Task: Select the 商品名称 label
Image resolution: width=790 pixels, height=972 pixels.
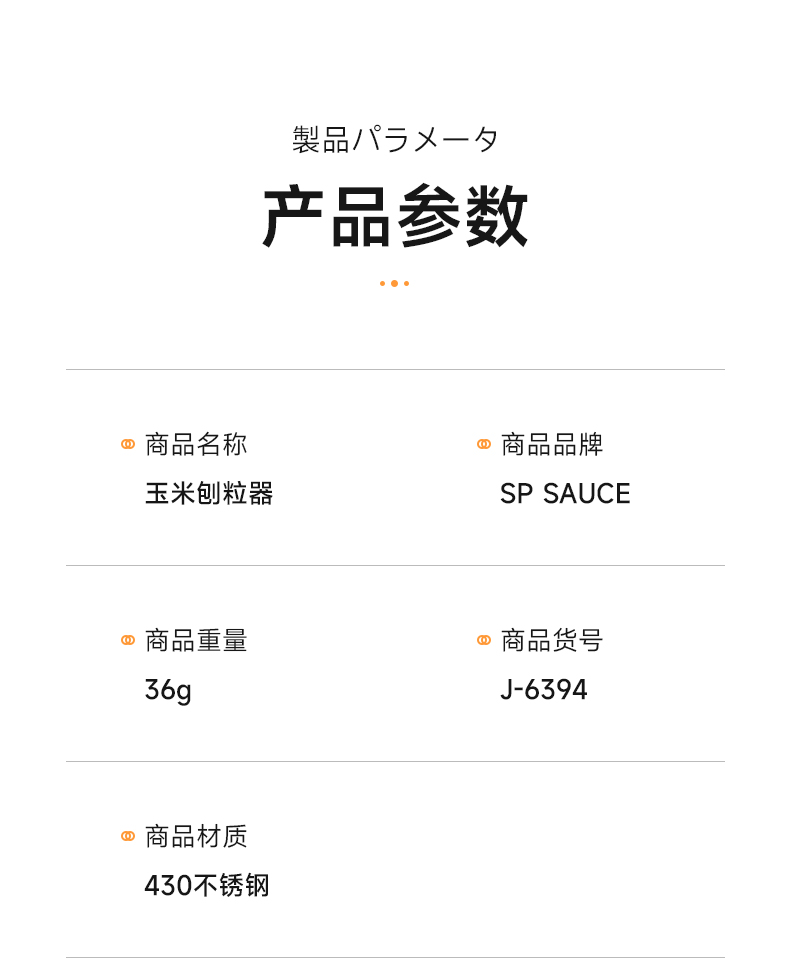Action: [196, 444]
